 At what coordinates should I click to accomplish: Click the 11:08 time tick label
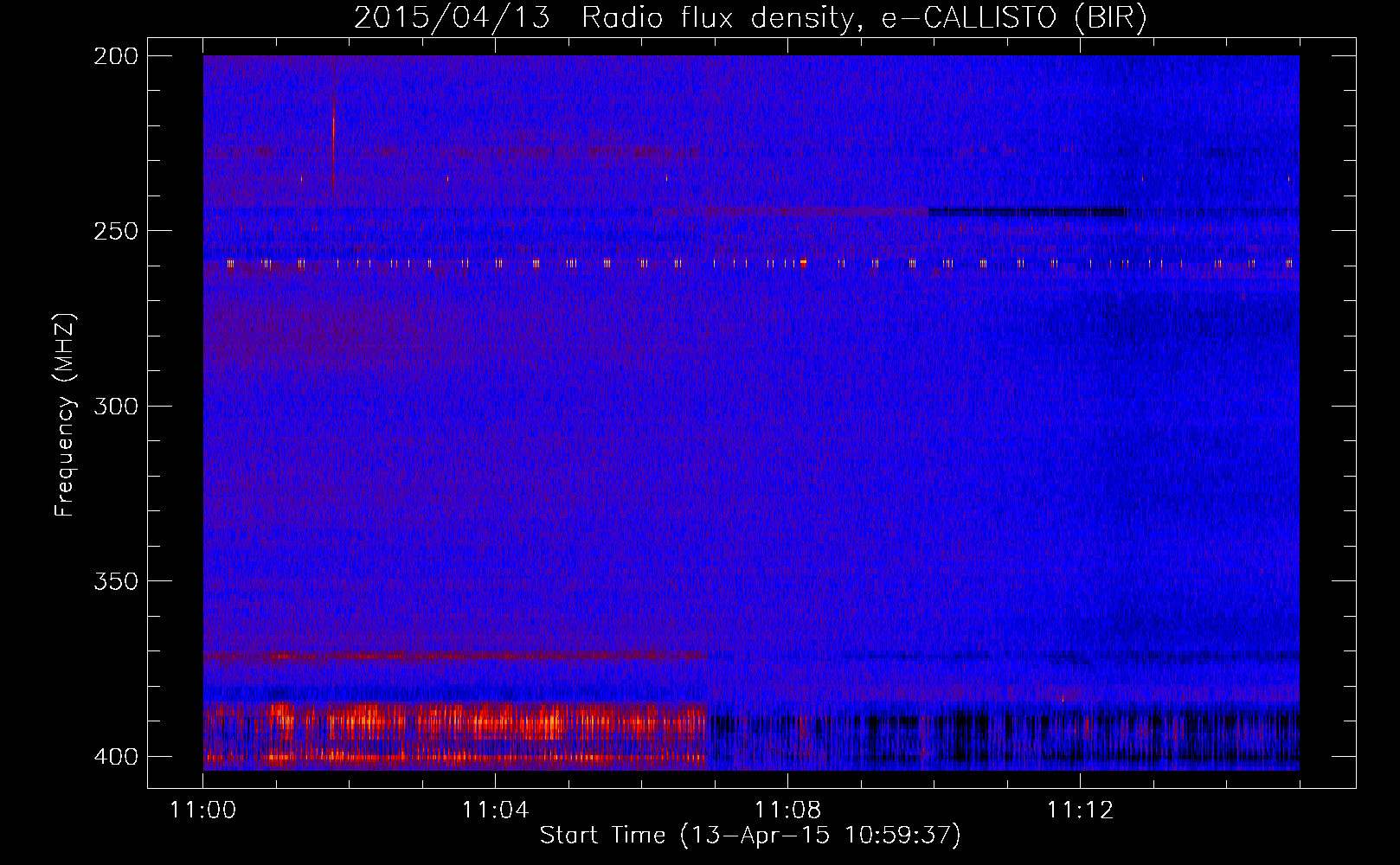tap(787, 810)
